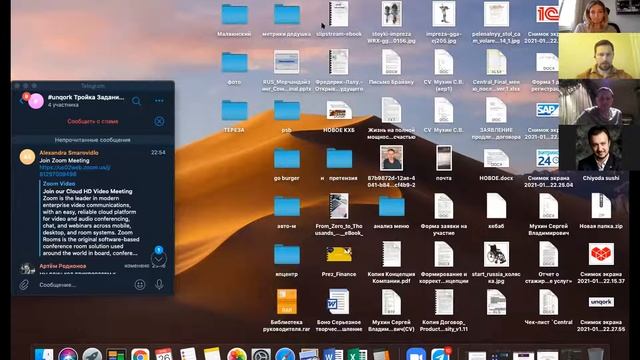Open Safari from the Dock
The width and height of the screenshot is (640, 360).
pos(285,355)
